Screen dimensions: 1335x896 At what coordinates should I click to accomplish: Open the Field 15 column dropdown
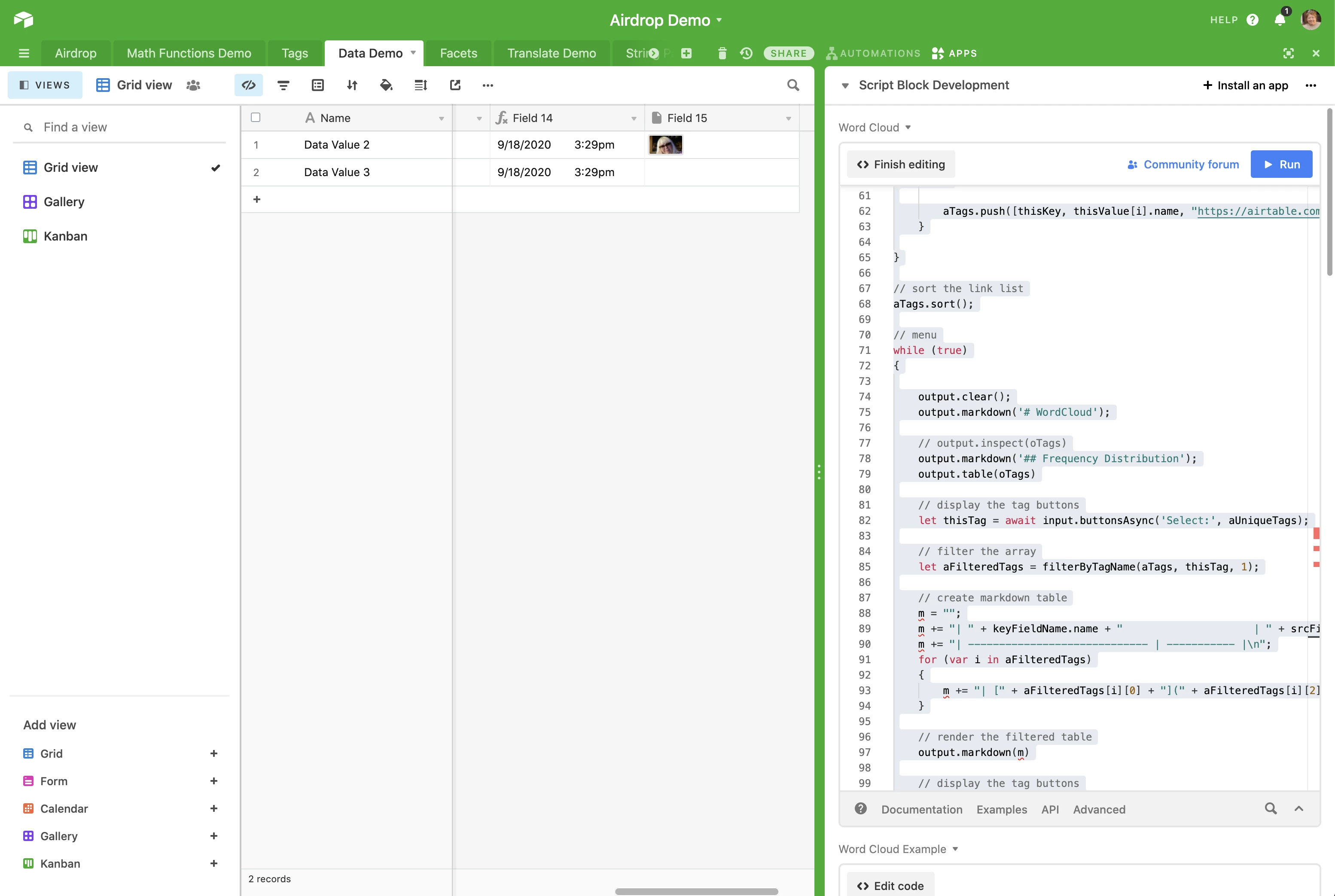789,118
